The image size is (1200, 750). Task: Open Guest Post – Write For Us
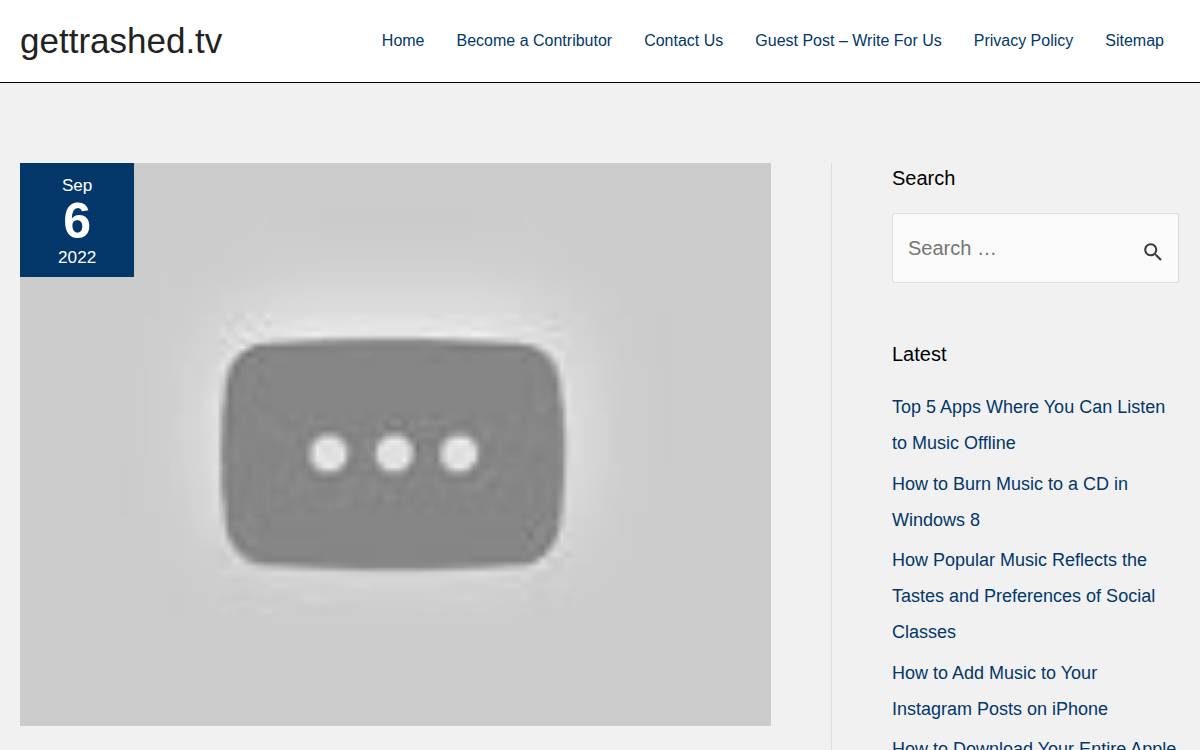point(848,41)
